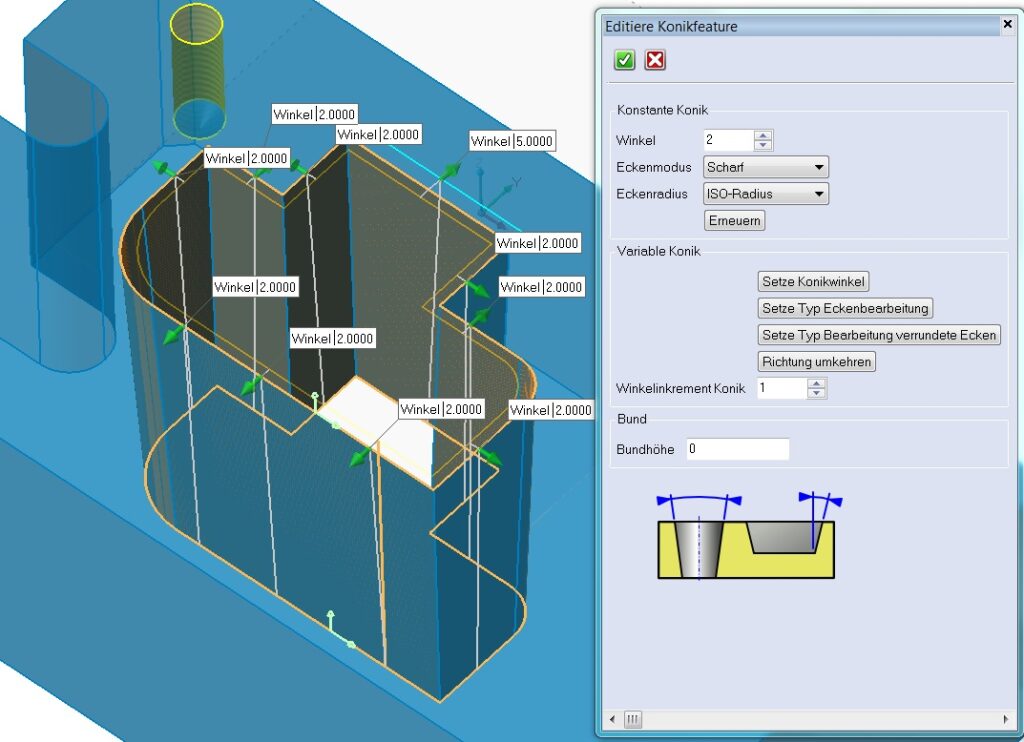
Task: Click the horizontal scrollbar thumb in dialog
Action: (632, 719)
